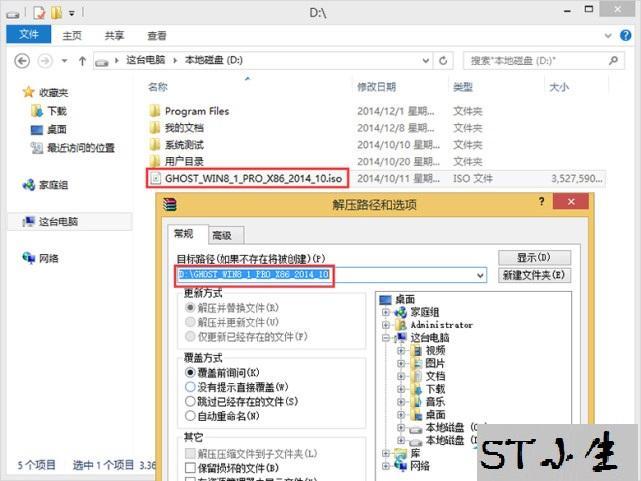Click 本地磁盘 (D:) in address breadcrumb
The width and height of the screenshot is (641, 481).
point(214,60)
